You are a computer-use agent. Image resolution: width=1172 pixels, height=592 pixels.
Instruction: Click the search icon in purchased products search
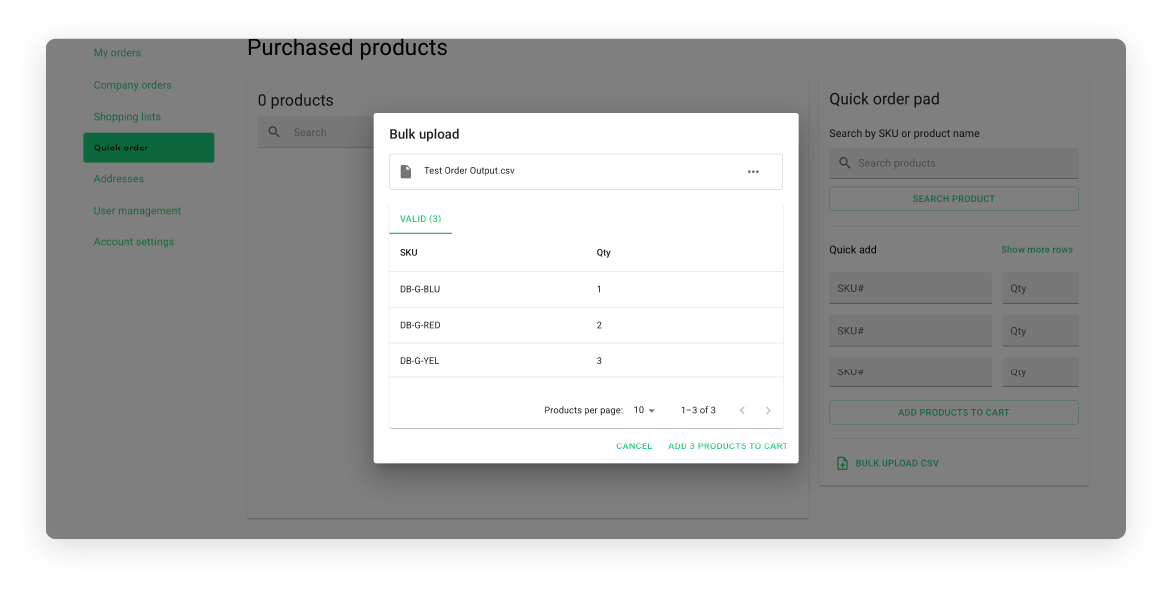click(274, 132)
